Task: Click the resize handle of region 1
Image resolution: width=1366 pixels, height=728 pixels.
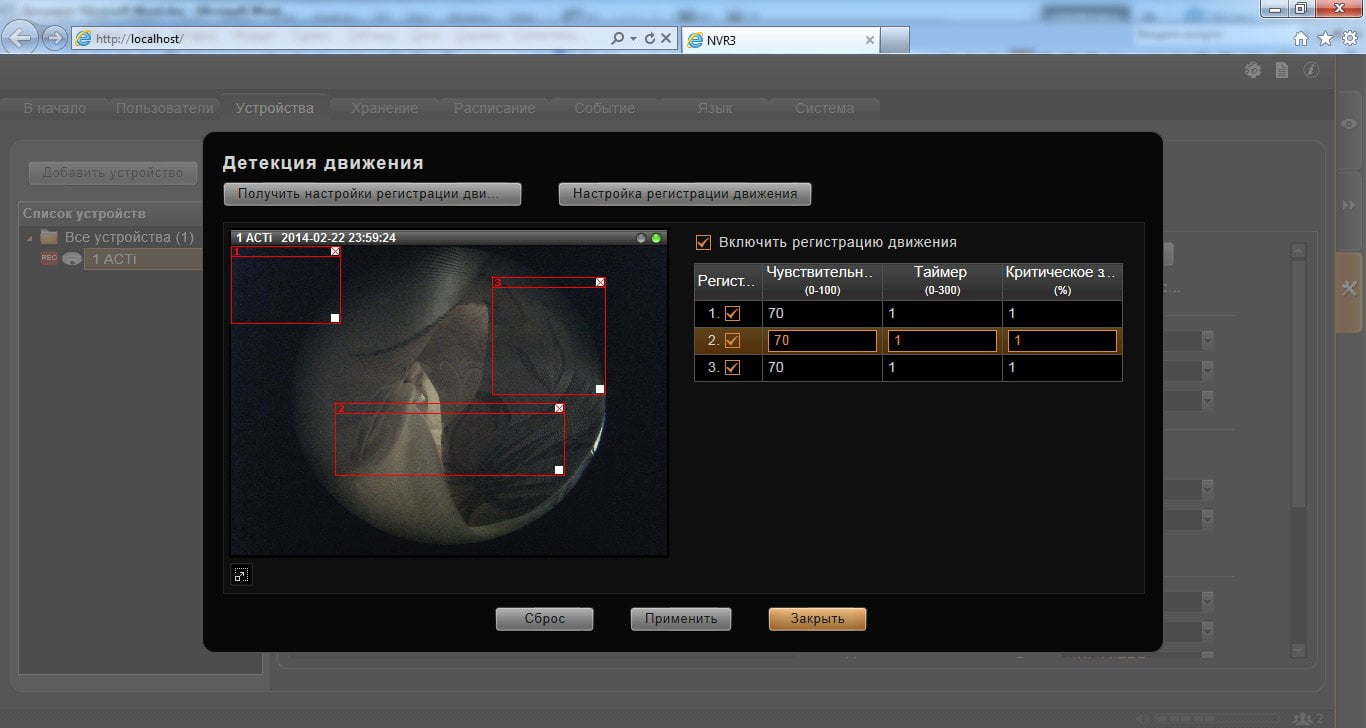Action: (335, 318)
